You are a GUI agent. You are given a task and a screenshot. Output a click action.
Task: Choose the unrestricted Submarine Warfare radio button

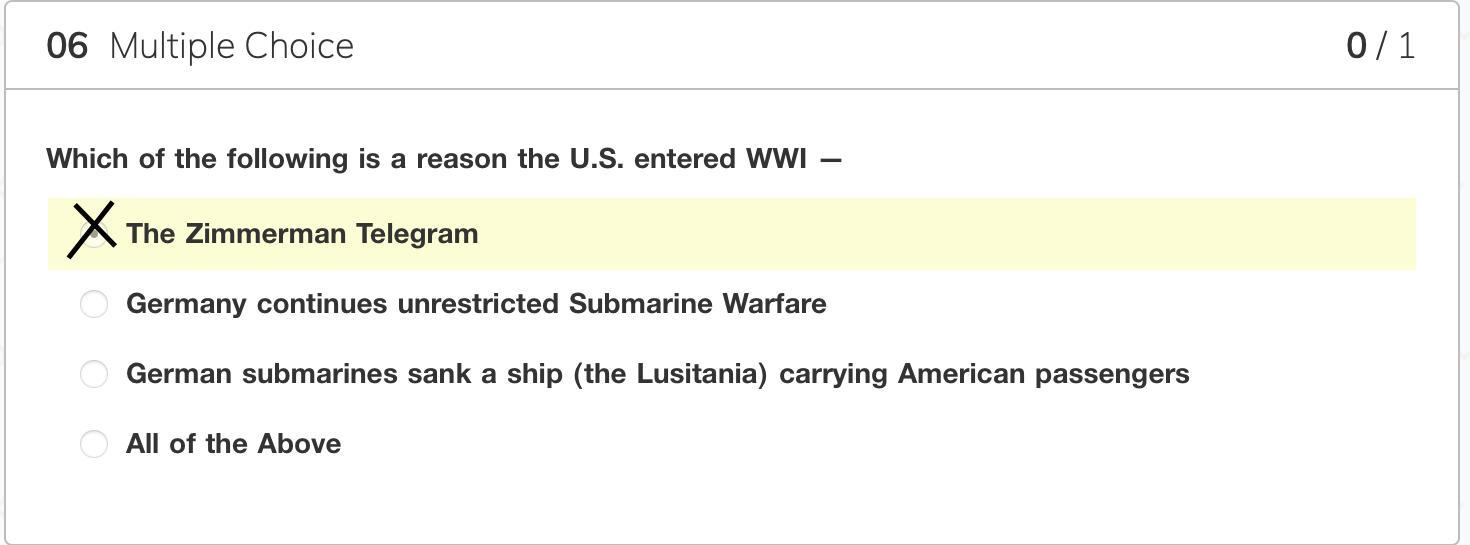click(x=94, y=304)
